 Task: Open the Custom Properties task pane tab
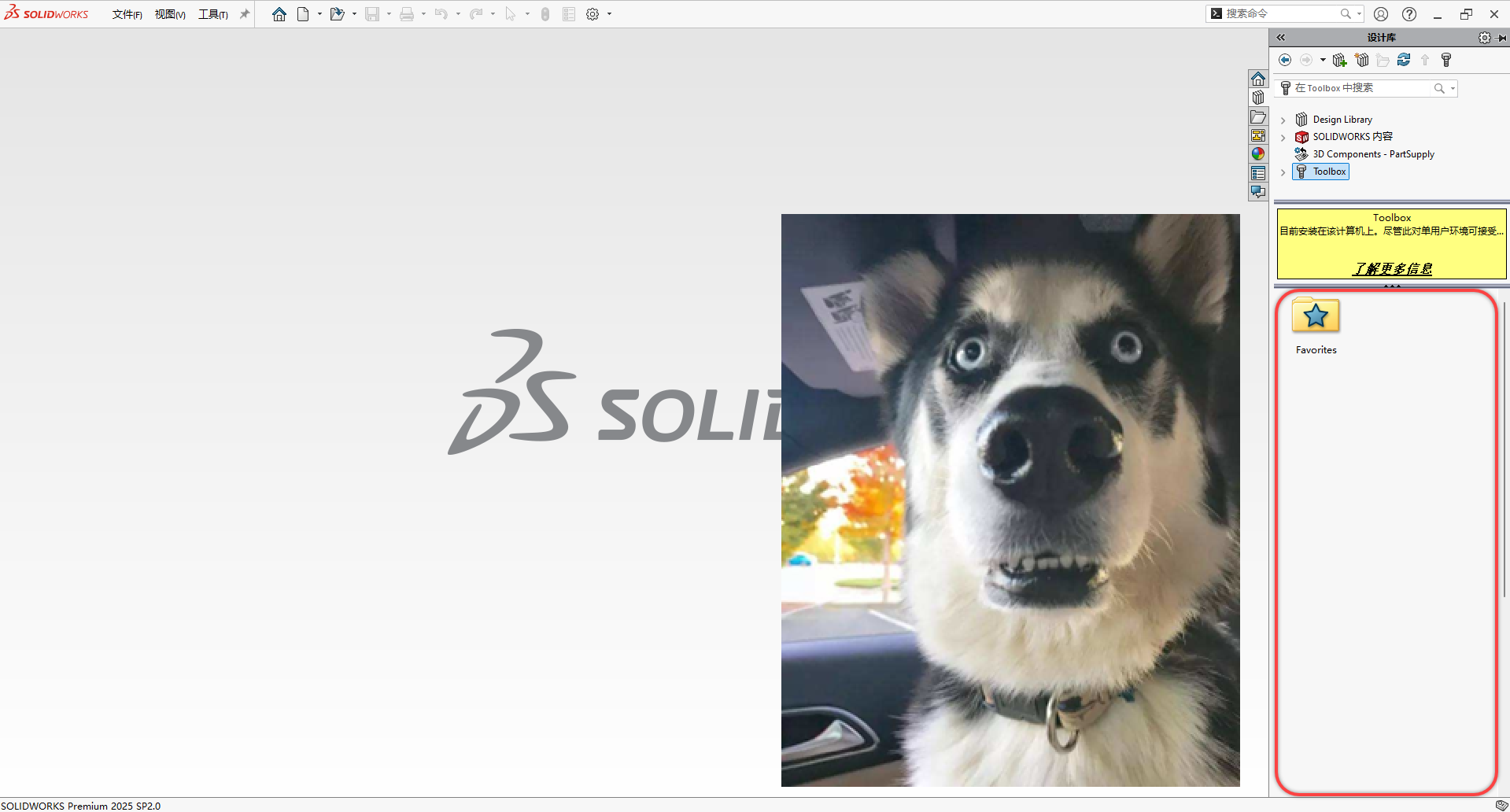1258,173
